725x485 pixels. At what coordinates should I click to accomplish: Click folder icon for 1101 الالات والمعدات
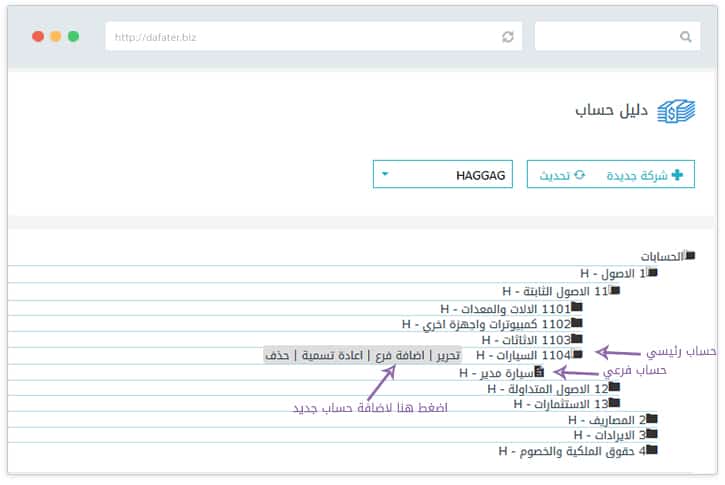[x=576, y=308]
